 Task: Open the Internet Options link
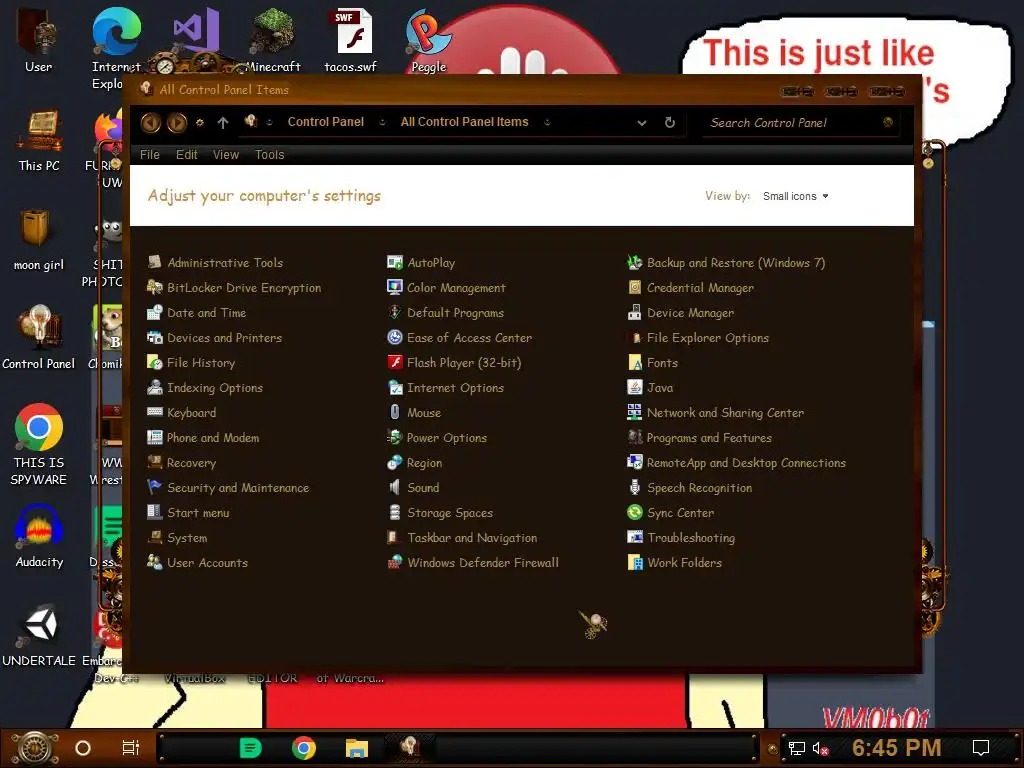coord(455,387)
